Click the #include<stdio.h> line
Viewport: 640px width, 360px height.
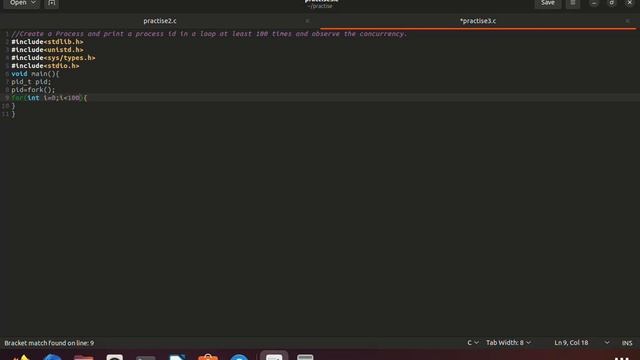(x=45, y=66)
